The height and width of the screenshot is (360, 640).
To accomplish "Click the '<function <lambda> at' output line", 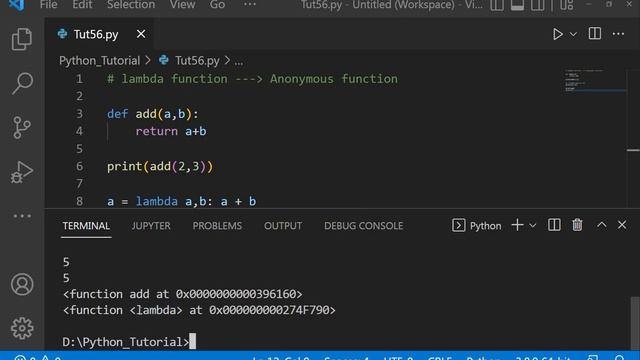I will [x=199, y=310].
